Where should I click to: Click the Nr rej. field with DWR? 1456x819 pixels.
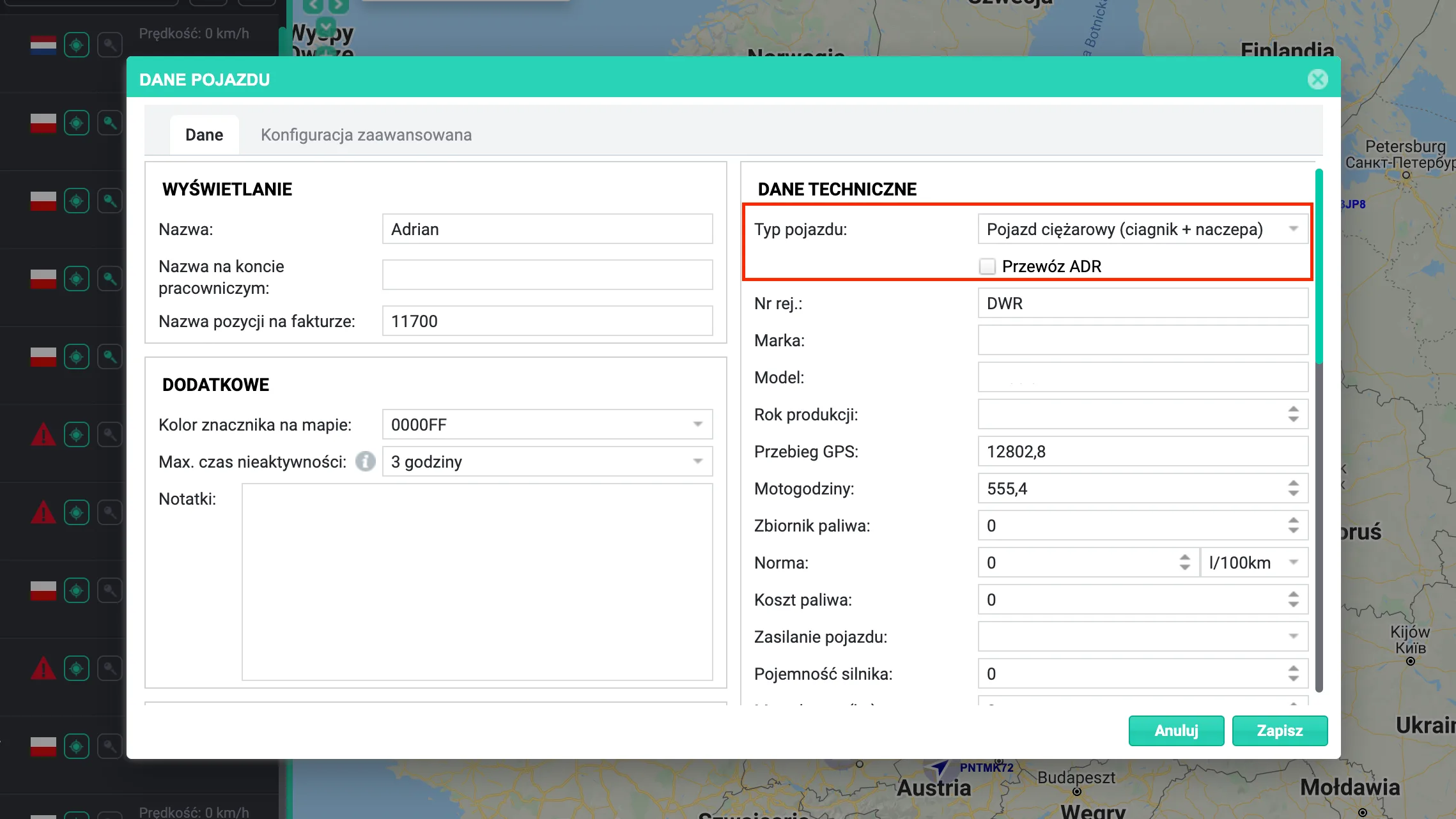click(x=1143, y=303)
